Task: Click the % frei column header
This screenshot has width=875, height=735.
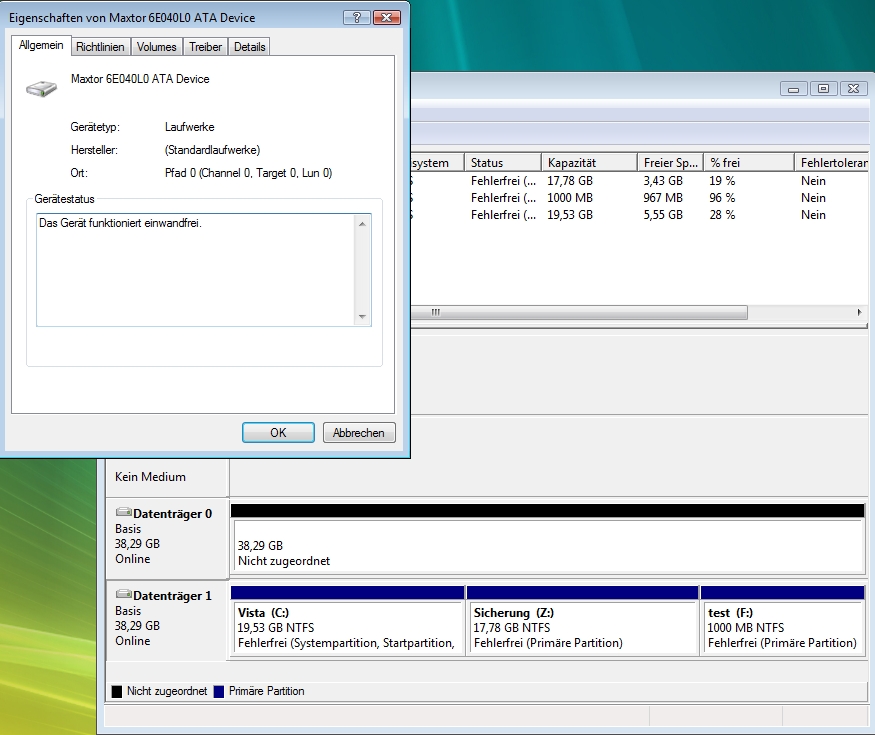Action: pyautogui.click(x=748, y=163)
